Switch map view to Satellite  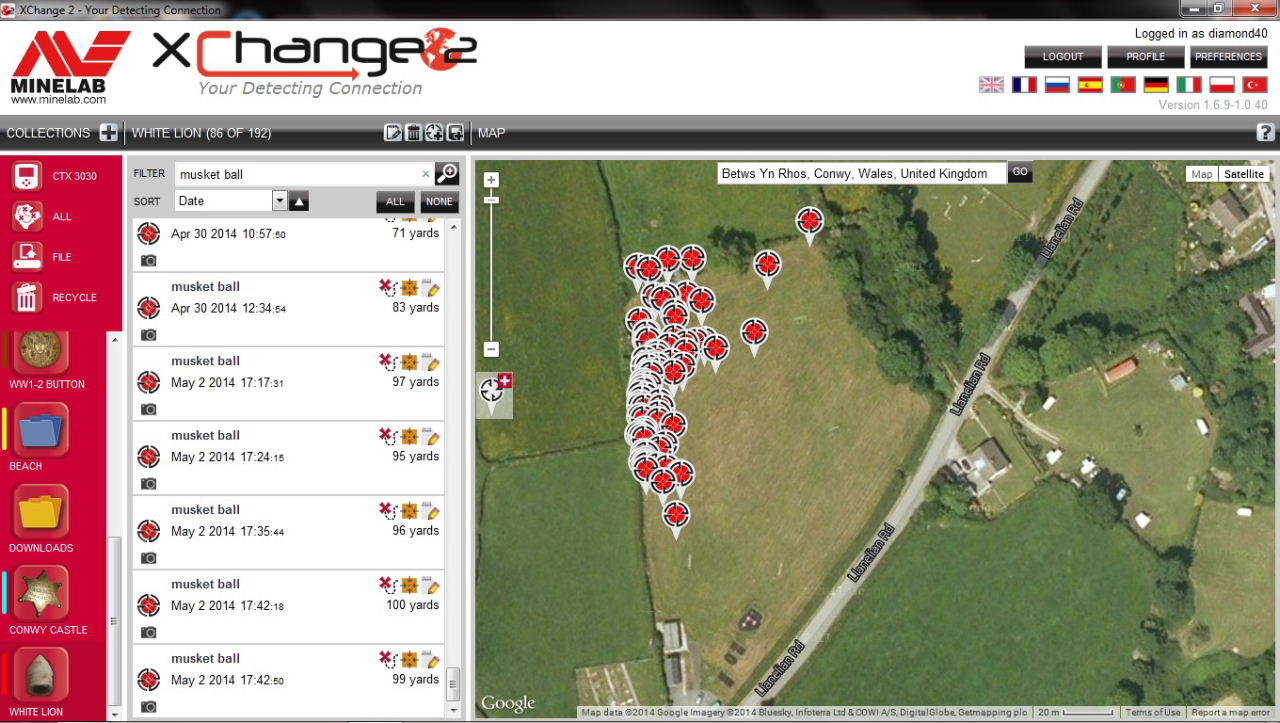(x=1244, y=174)
